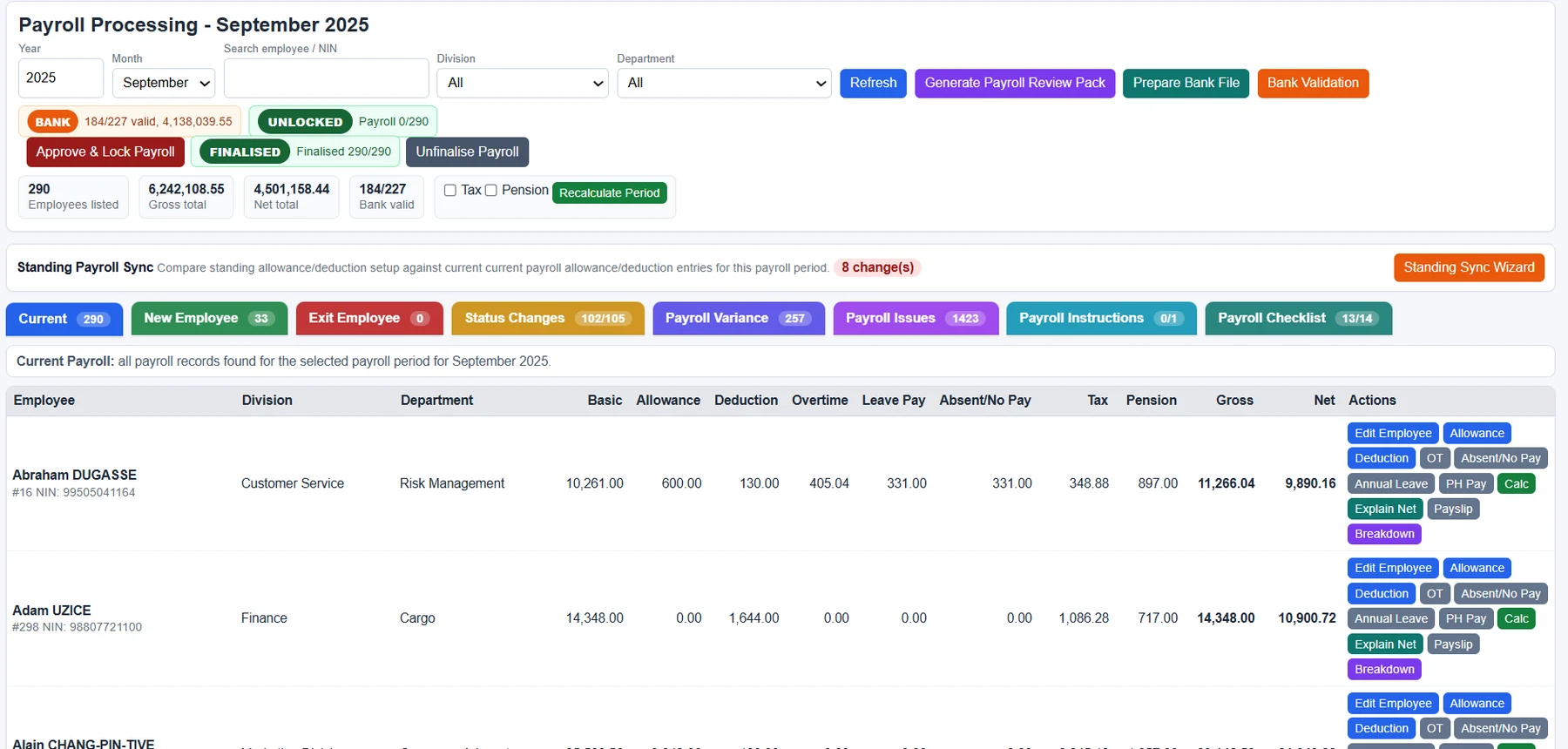This screenshot has width=1568, height=749.
Task: Click the FINALISED status badge
Action: [x=245, y=152]
